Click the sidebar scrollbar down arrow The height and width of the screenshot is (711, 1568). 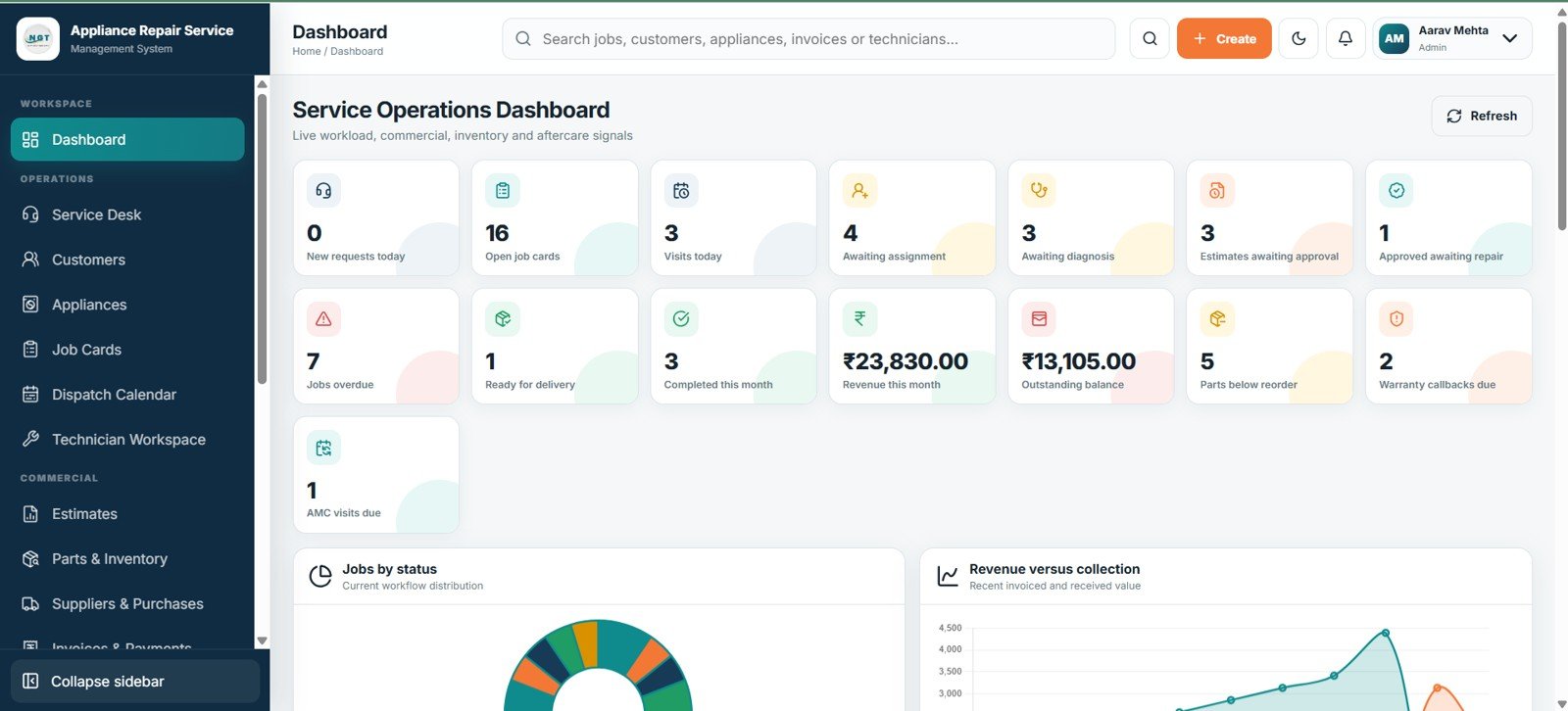[x=262, y=640]
